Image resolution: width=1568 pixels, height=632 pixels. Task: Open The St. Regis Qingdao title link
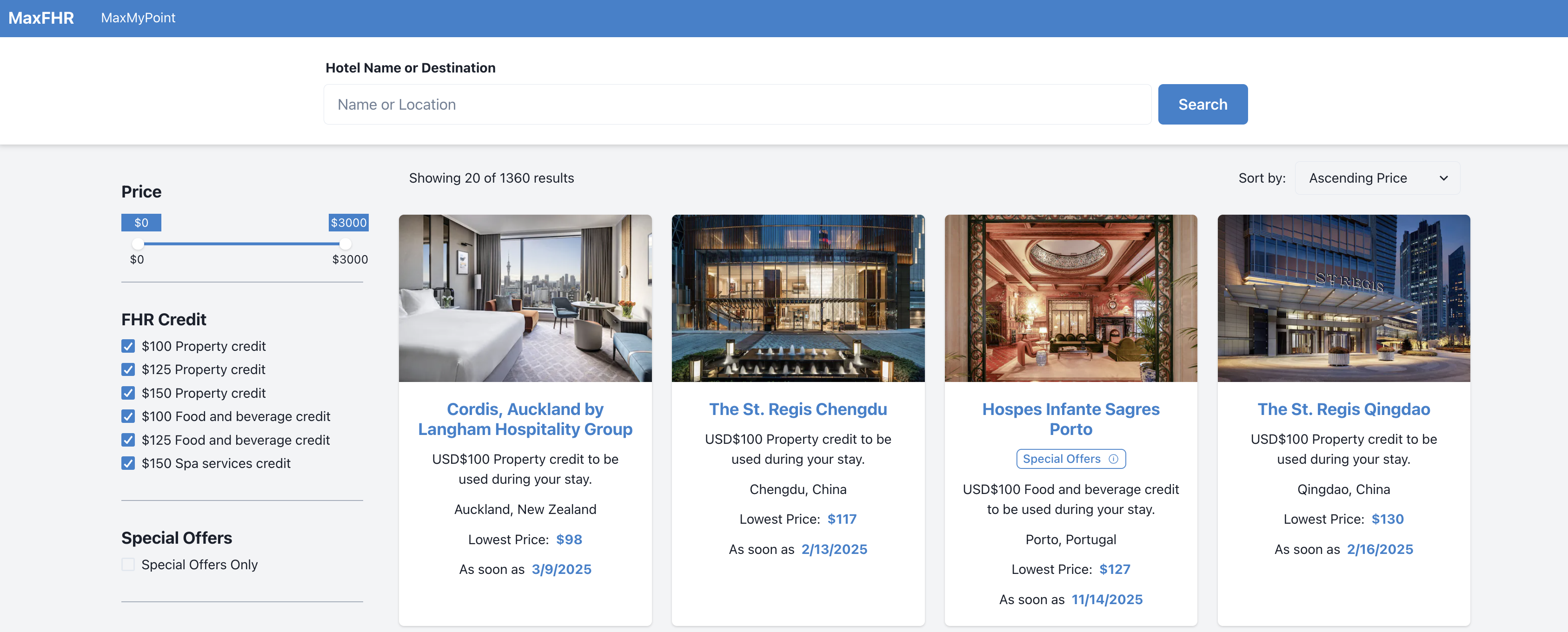click(x=1343, y=409)
